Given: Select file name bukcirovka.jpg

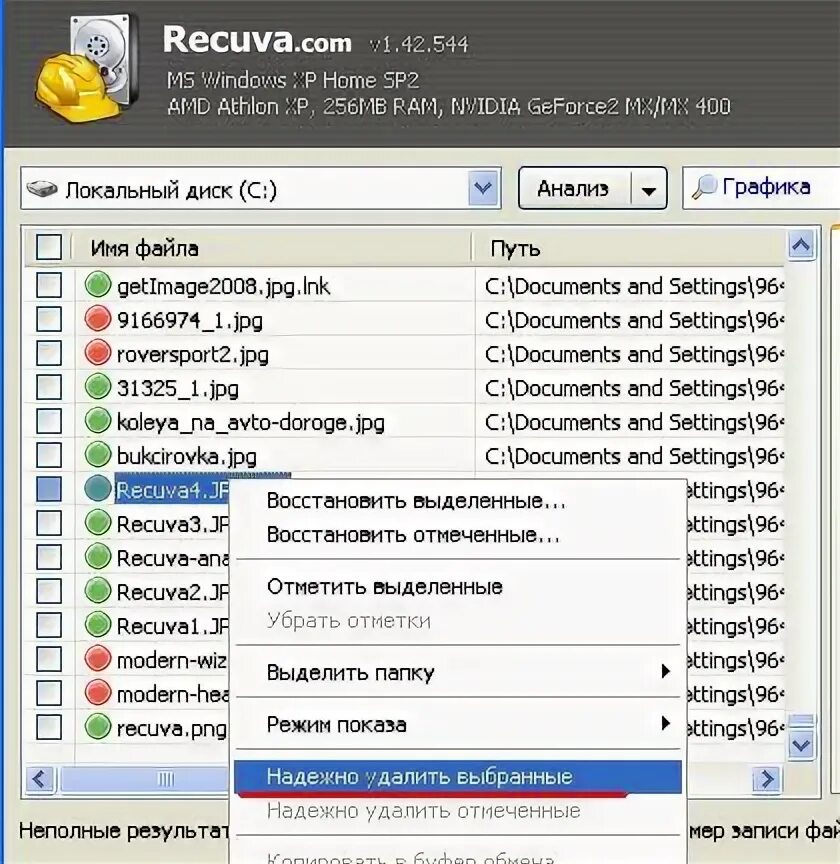Looking at the screenshot, I should click(186, 457).
